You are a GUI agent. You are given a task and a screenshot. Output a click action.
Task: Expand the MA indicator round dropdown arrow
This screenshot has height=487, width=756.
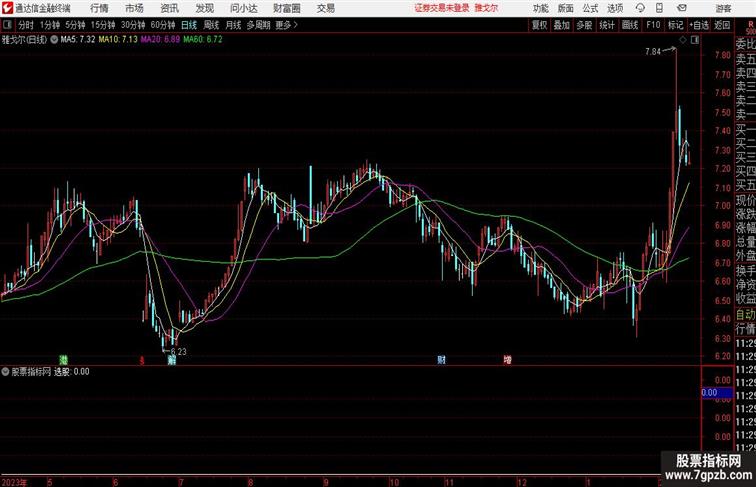54,40
